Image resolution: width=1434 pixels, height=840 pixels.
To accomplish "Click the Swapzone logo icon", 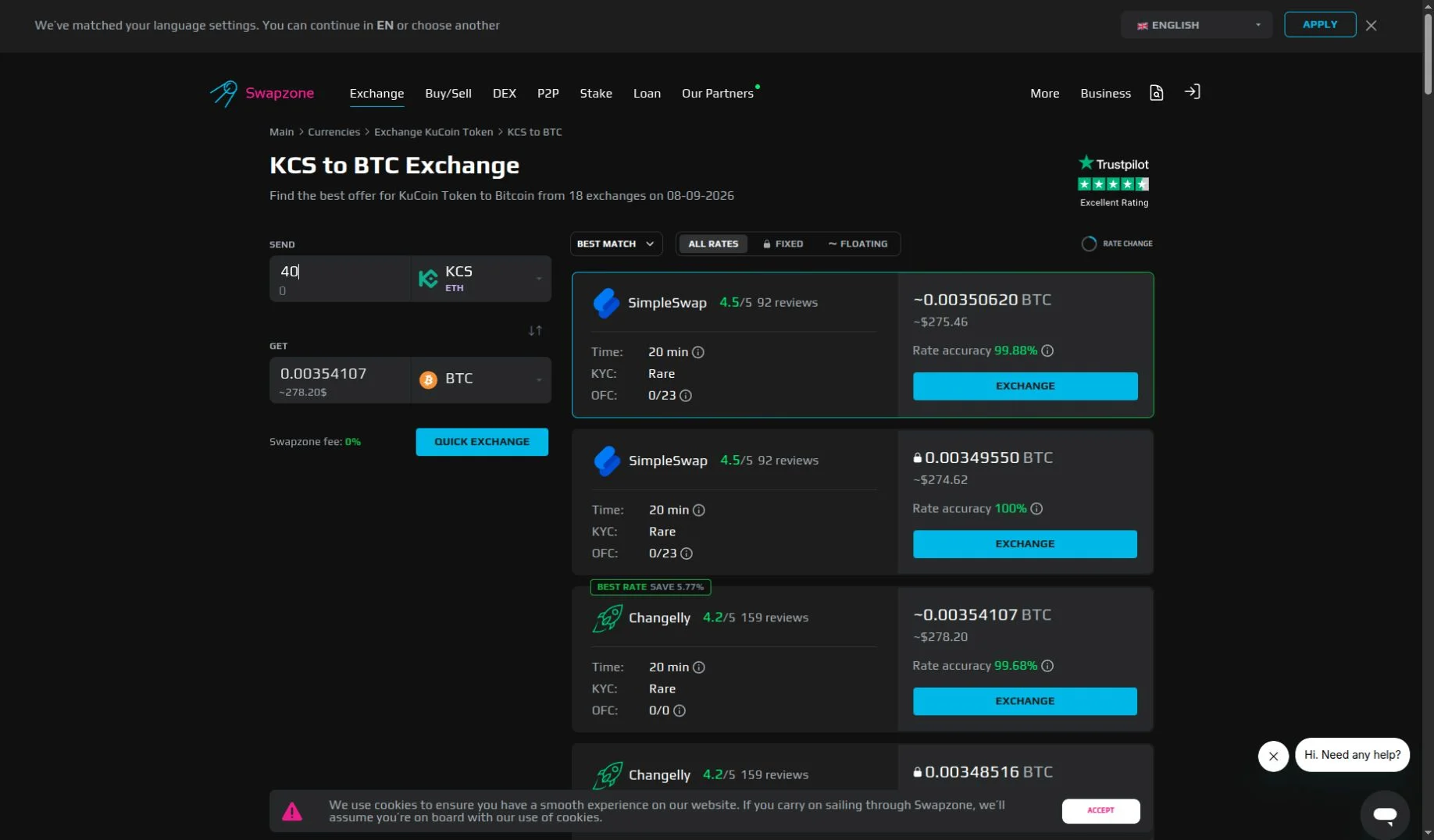I will click(223, 93).
